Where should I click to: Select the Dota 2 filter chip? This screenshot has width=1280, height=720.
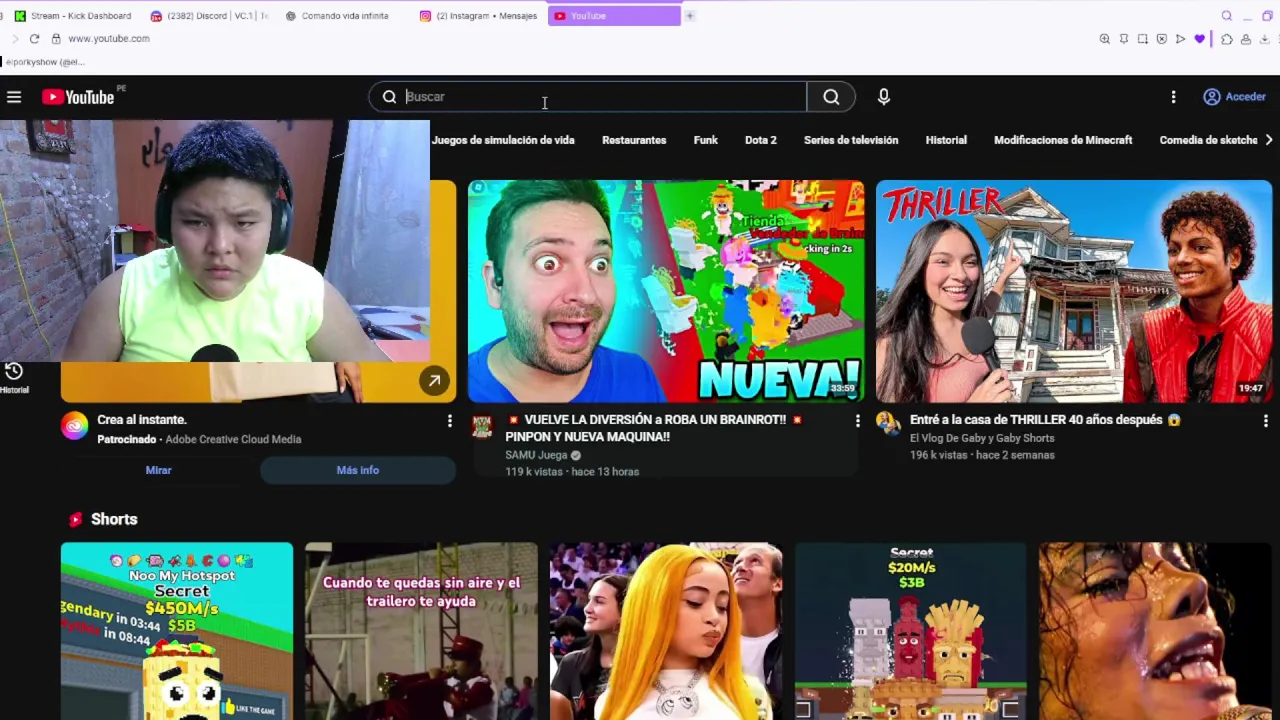pyautogui.click(x=761, y=140)
